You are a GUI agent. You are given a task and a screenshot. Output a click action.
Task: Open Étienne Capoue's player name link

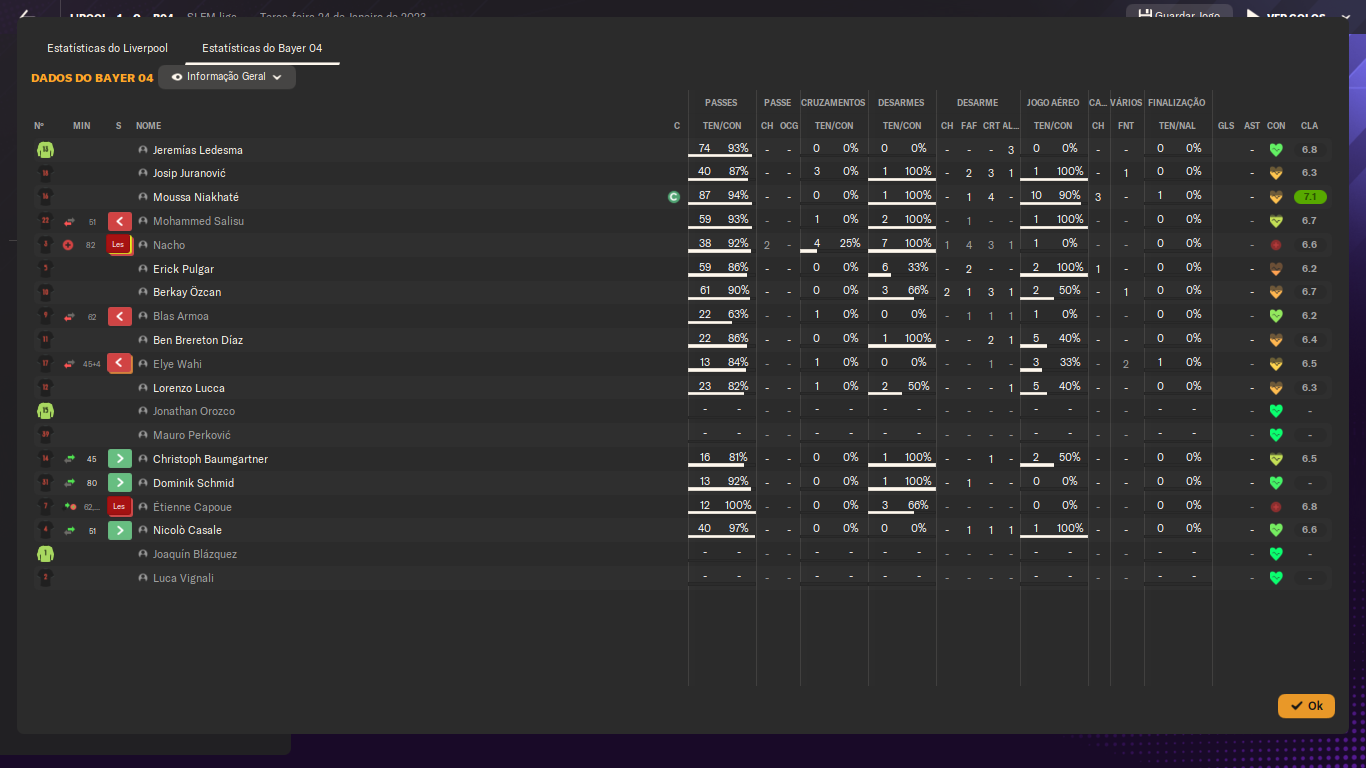click(x=192, y=507)
